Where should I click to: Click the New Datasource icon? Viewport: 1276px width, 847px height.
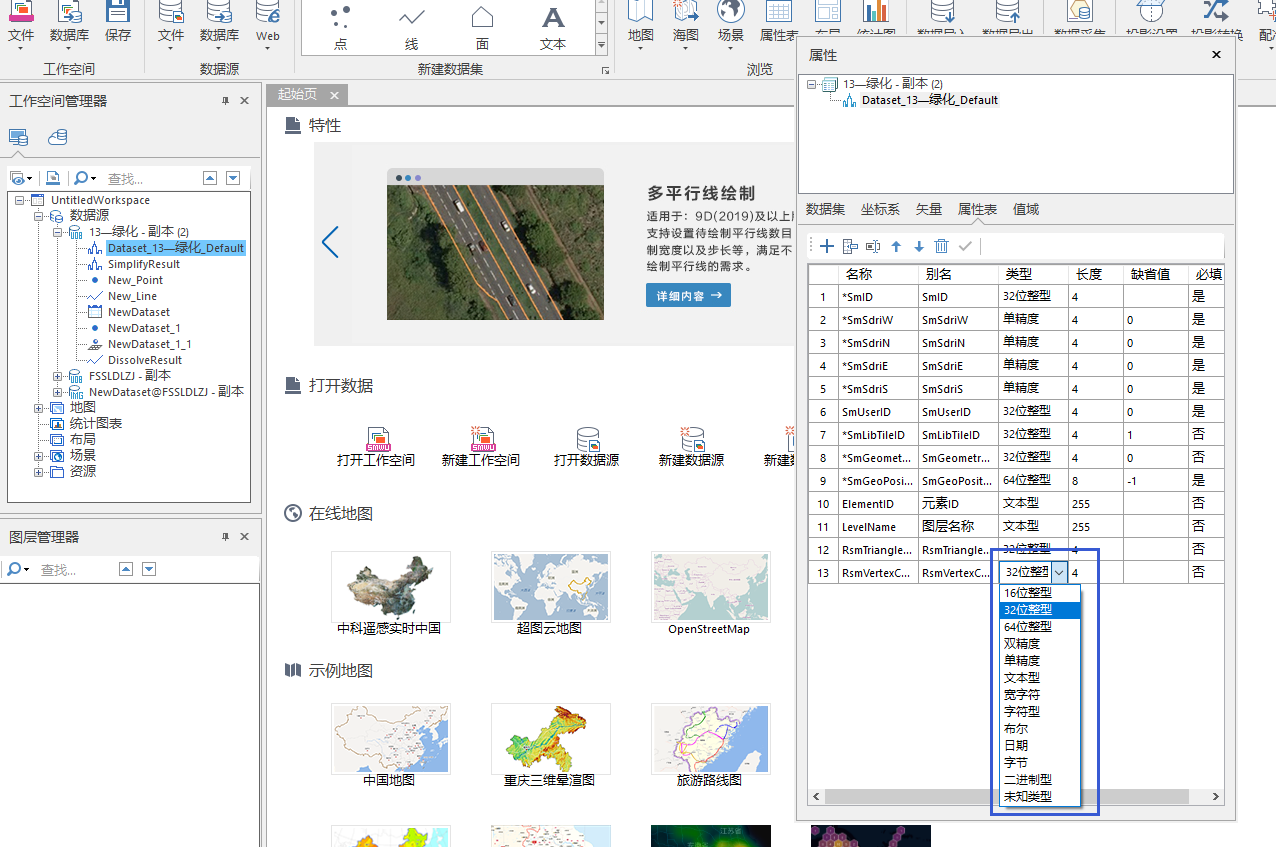(x=692, y=439)
